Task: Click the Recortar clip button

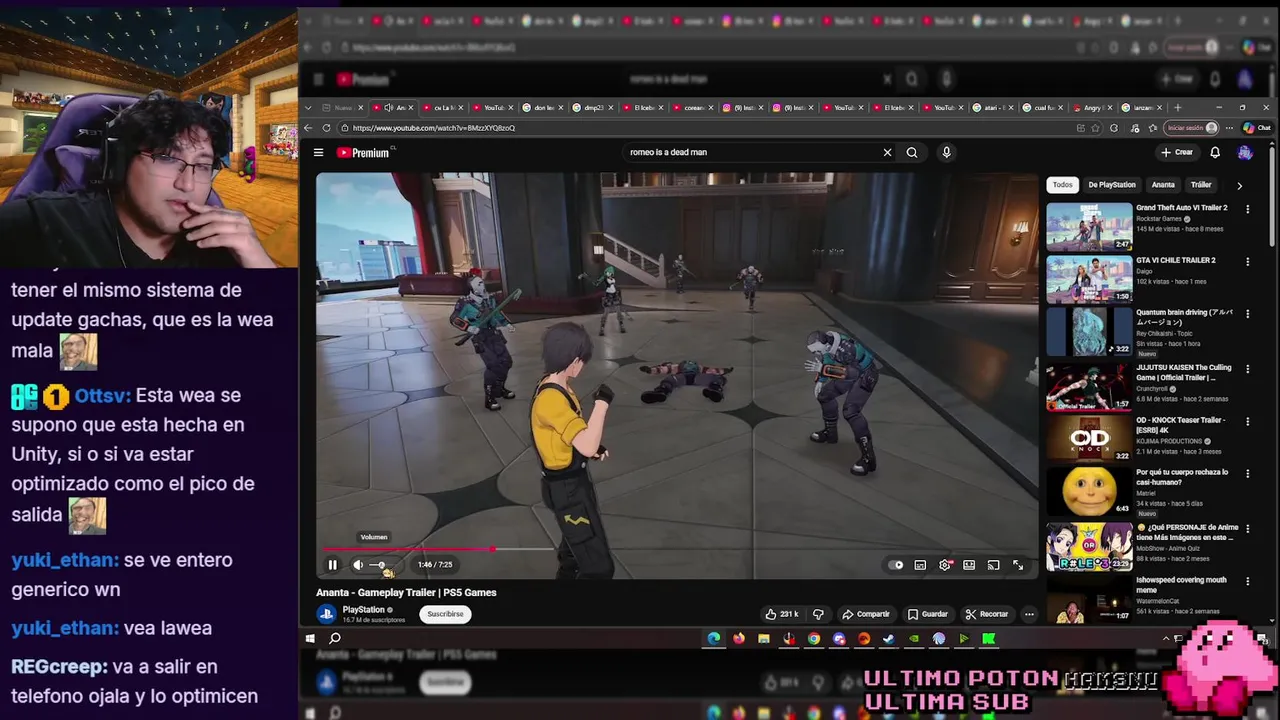Action: coord(987,614)
